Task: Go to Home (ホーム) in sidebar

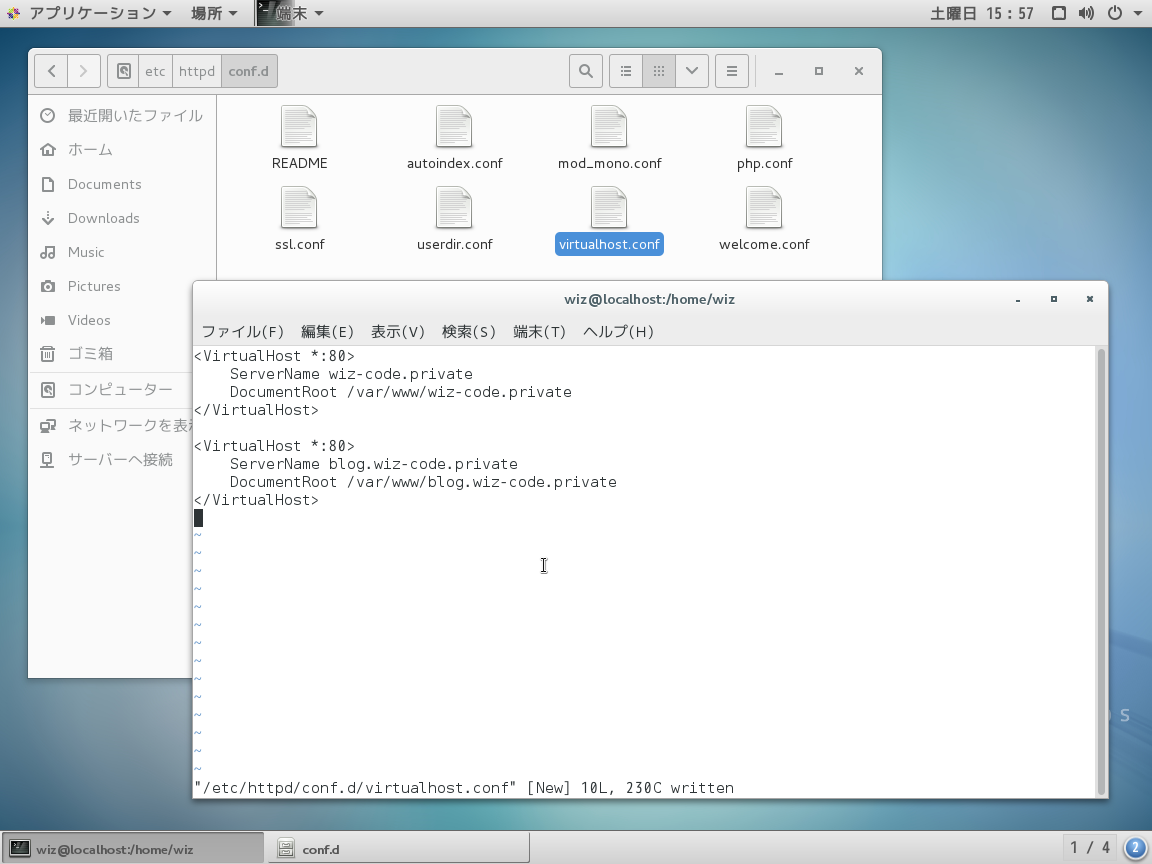Action: tap(122, 150)
